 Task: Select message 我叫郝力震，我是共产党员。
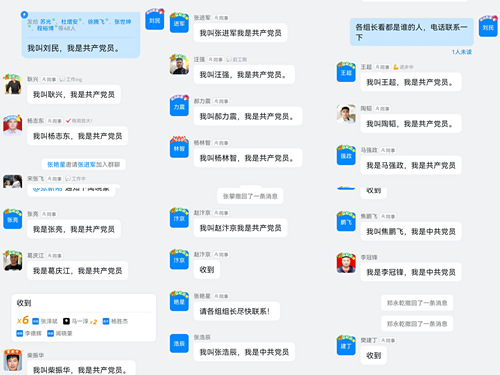[248, 116]
